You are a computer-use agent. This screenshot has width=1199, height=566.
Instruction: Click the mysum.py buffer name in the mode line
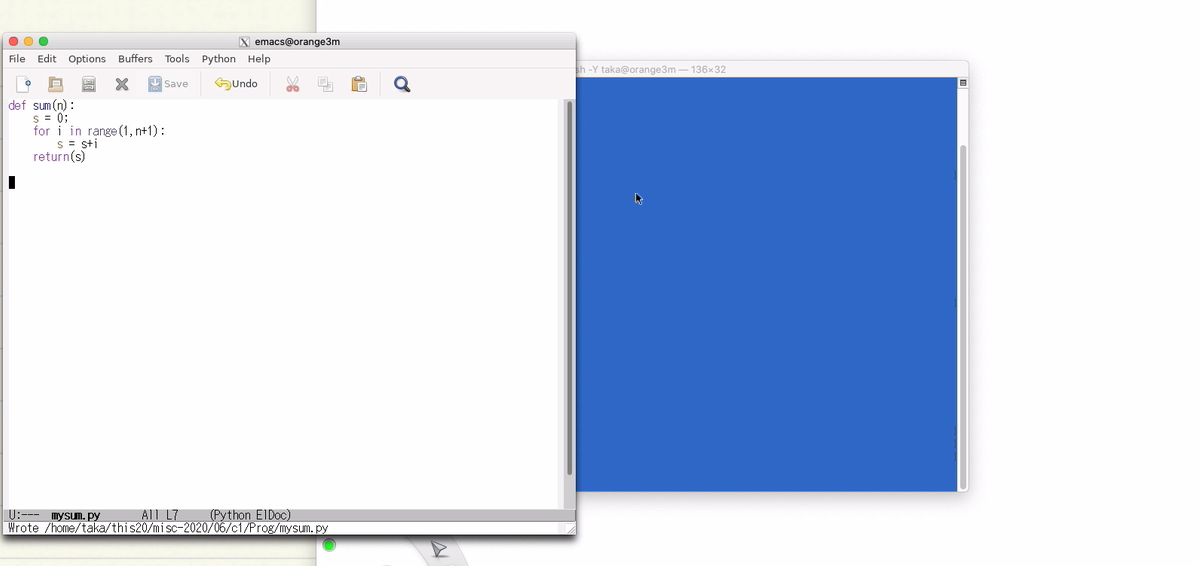[76, 516]
